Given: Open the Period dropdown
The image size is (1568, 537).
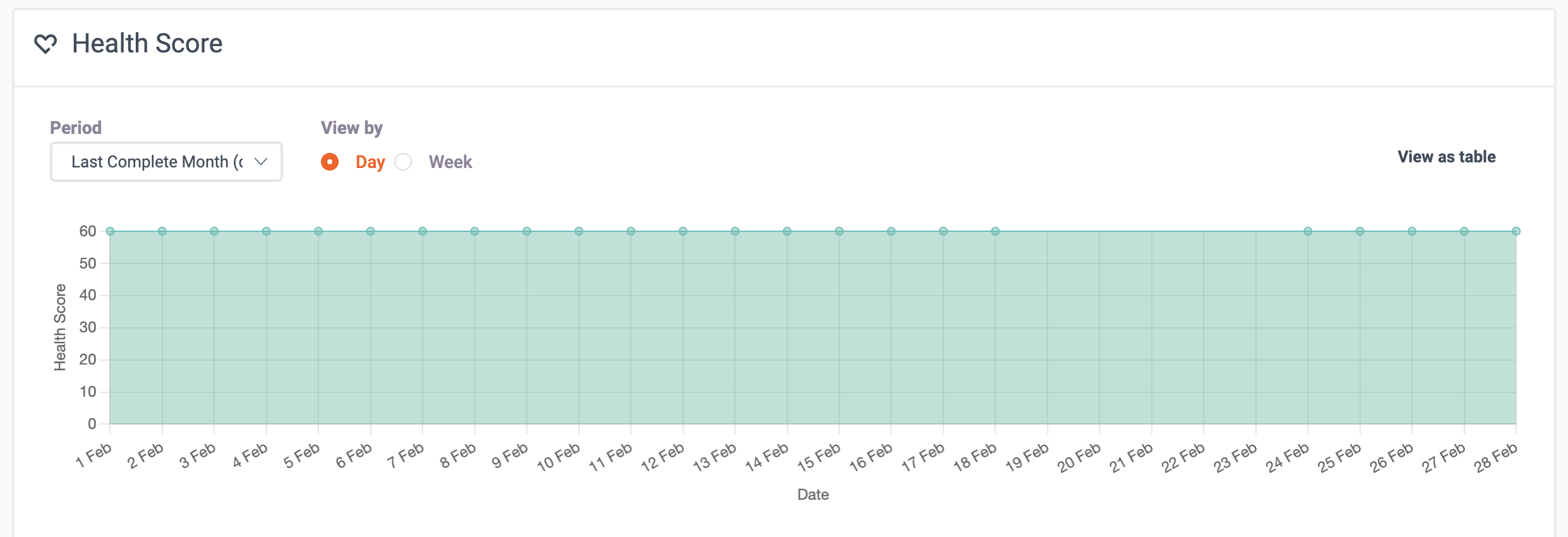Looking at the screenshot, I should click(166, 162).
